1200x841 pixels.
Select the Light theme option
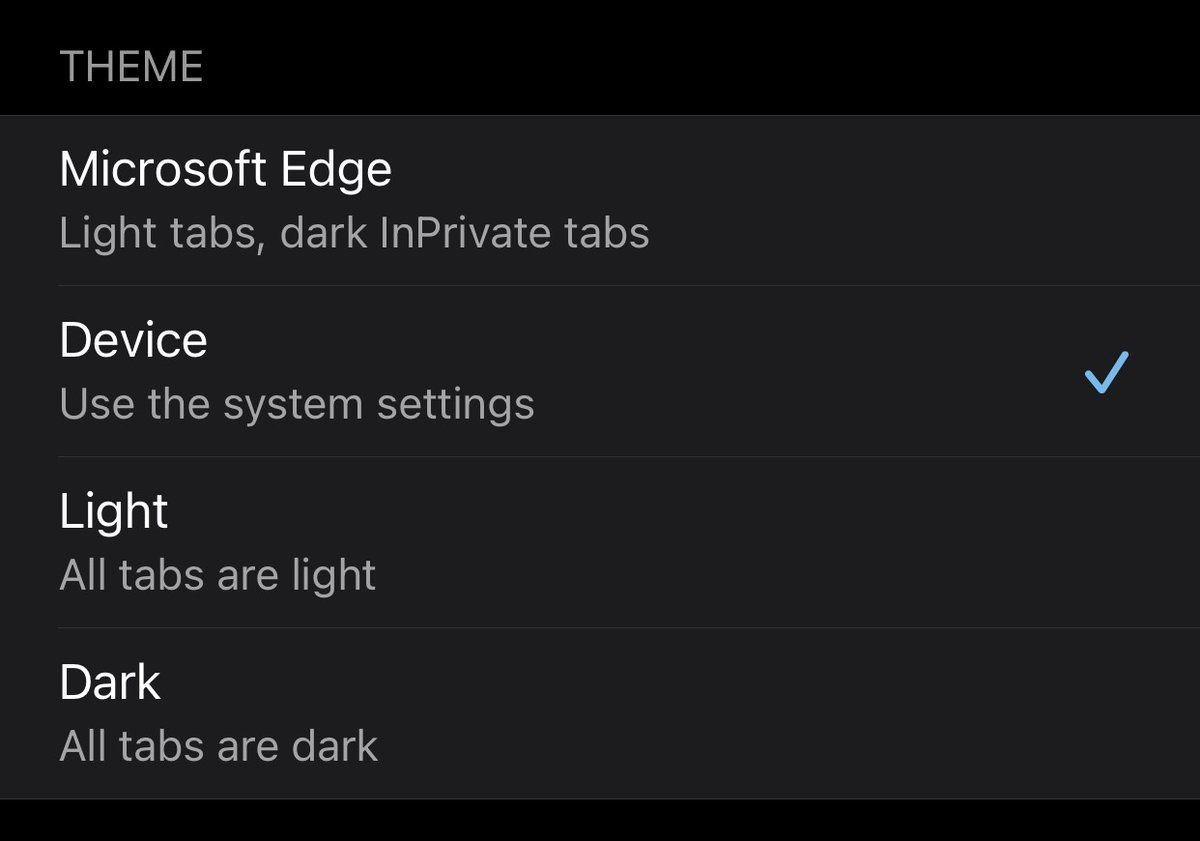pyautogui.click(x=600, y=543)
